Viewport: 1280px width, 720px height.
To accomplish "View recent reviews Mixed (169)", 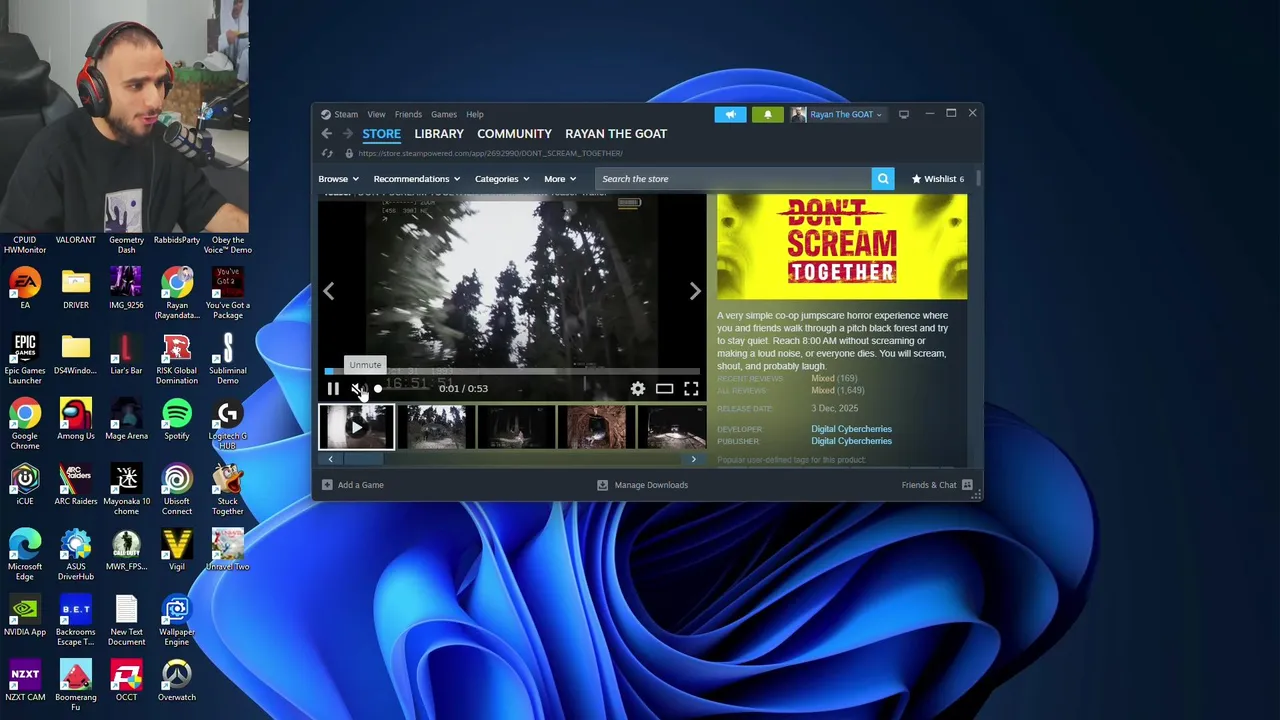I will coord(834,379).
